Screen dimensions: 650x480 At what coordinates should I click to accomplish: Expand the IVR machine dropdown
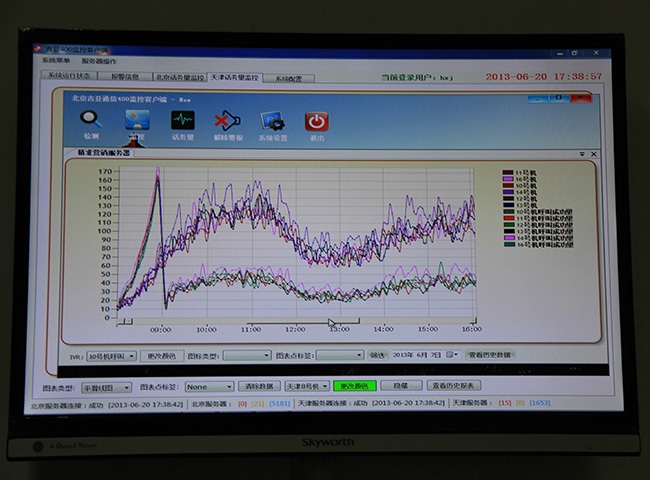[x=132, y=355]
